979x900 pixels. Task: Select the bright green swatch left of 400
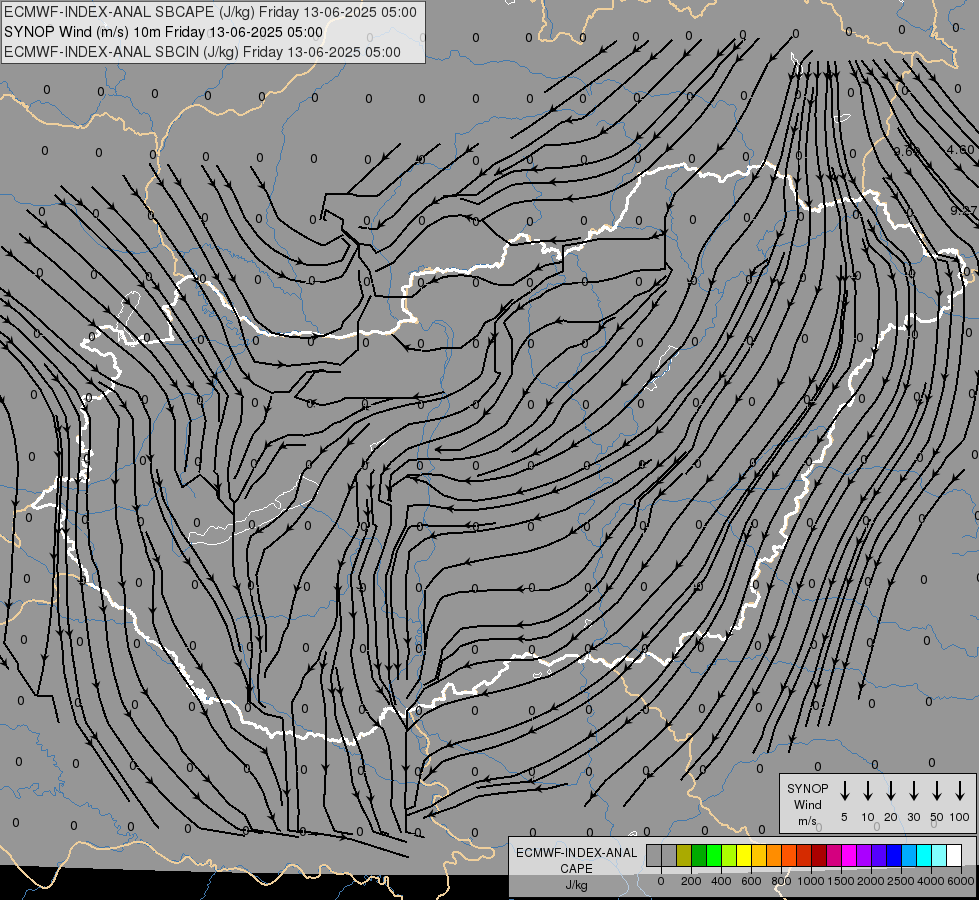click(714, 855)
